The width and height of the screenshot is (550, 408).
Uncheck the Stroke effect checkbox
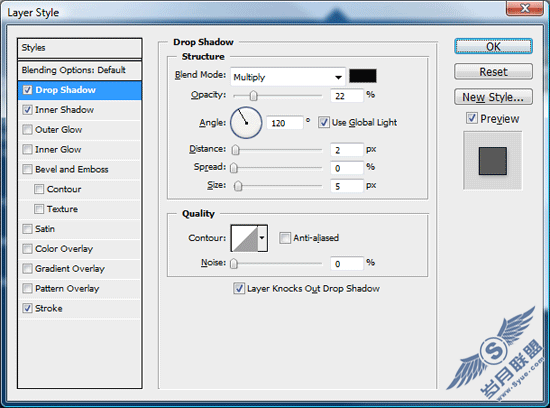click(27, 308)
